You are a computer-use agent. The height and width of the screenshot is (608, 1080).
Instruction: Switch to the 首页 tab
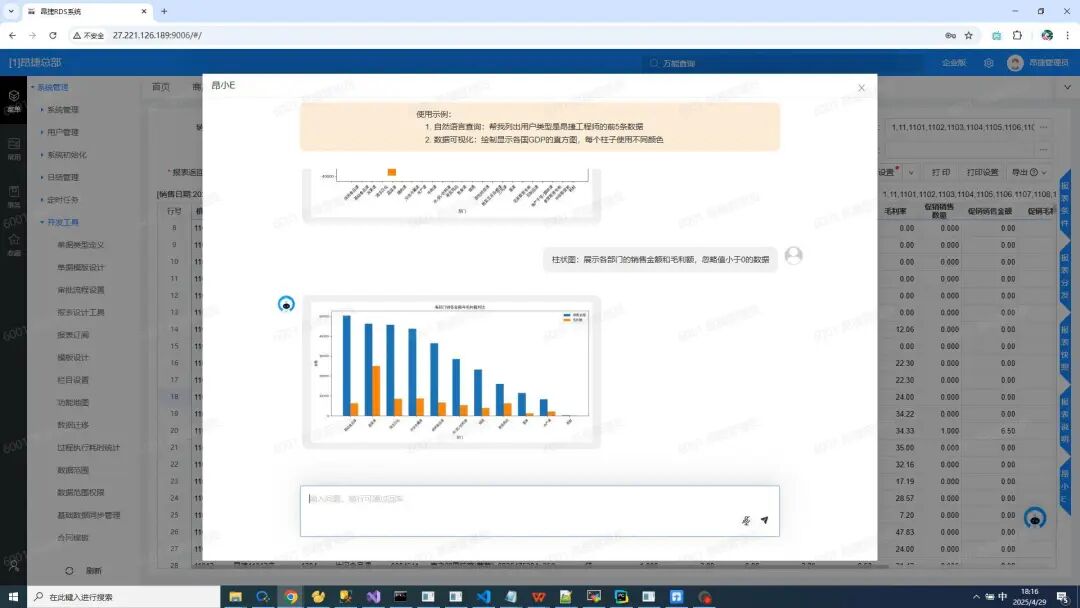160,87
